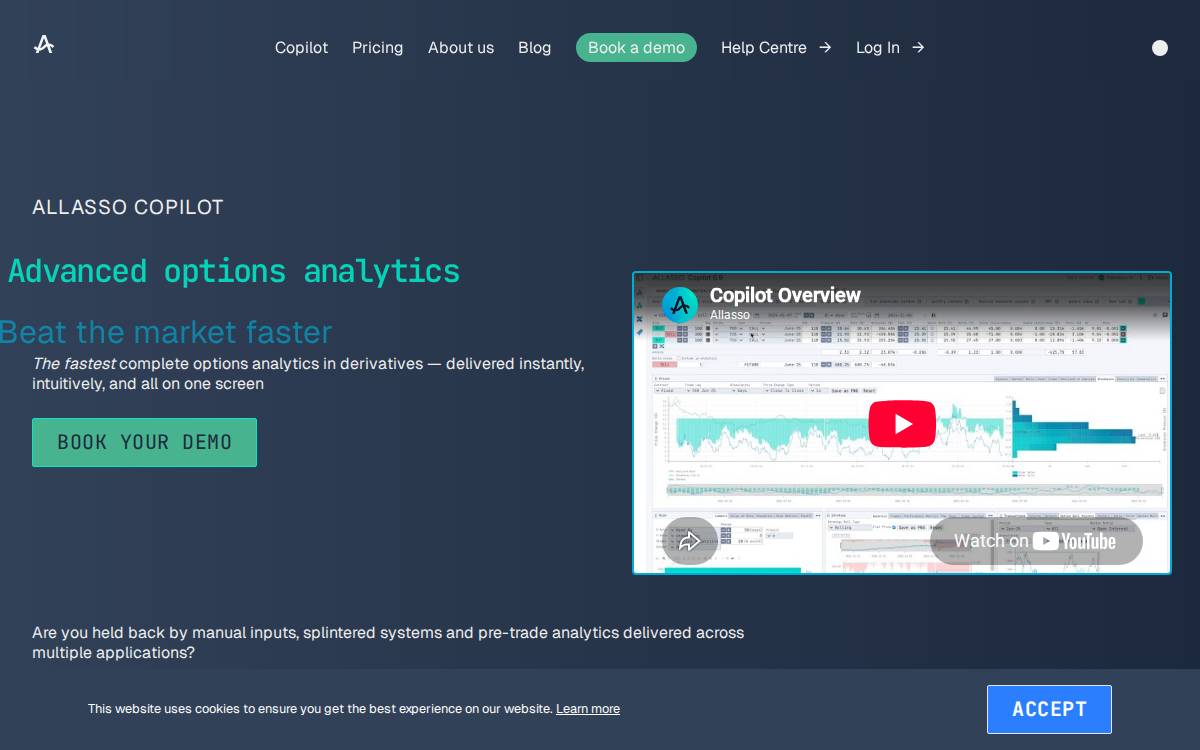Play the Copilot Overview video

tap(902, 424)
